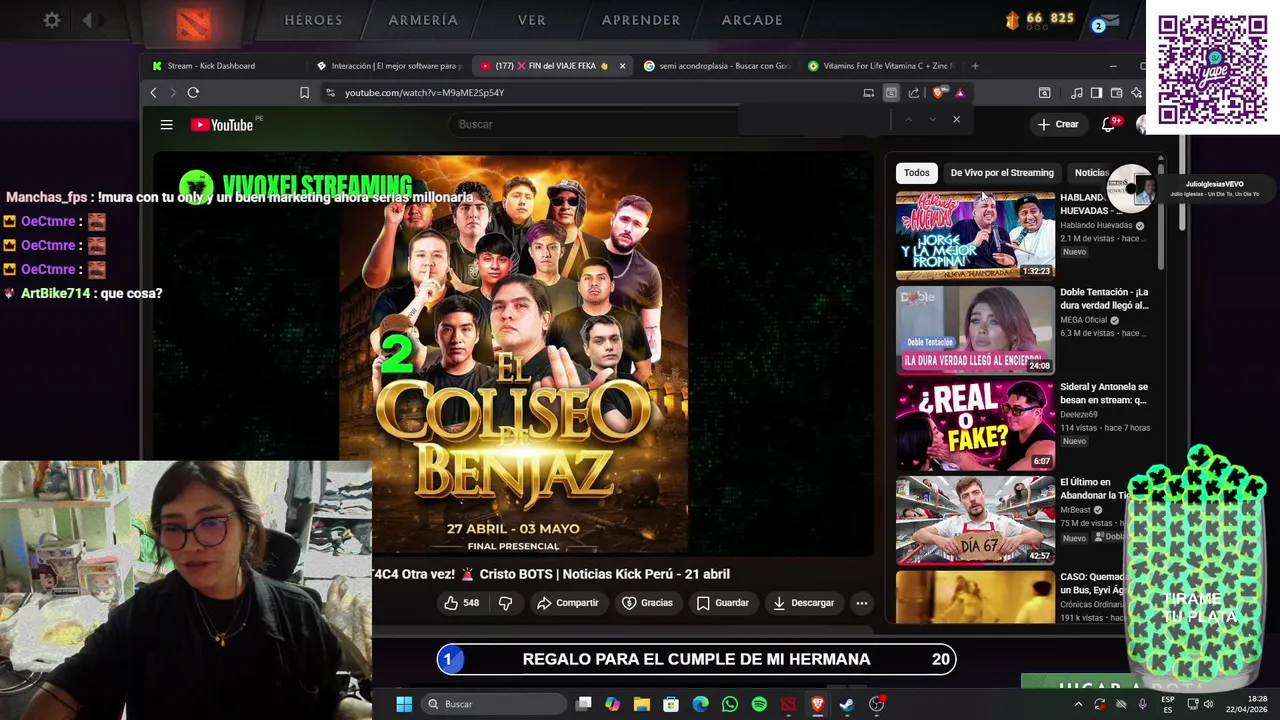Image resolution: width=1280 pixels, height=720 pixels.
Task: Open WhatsApp from the taskbar
Action: tap(730, 704)
